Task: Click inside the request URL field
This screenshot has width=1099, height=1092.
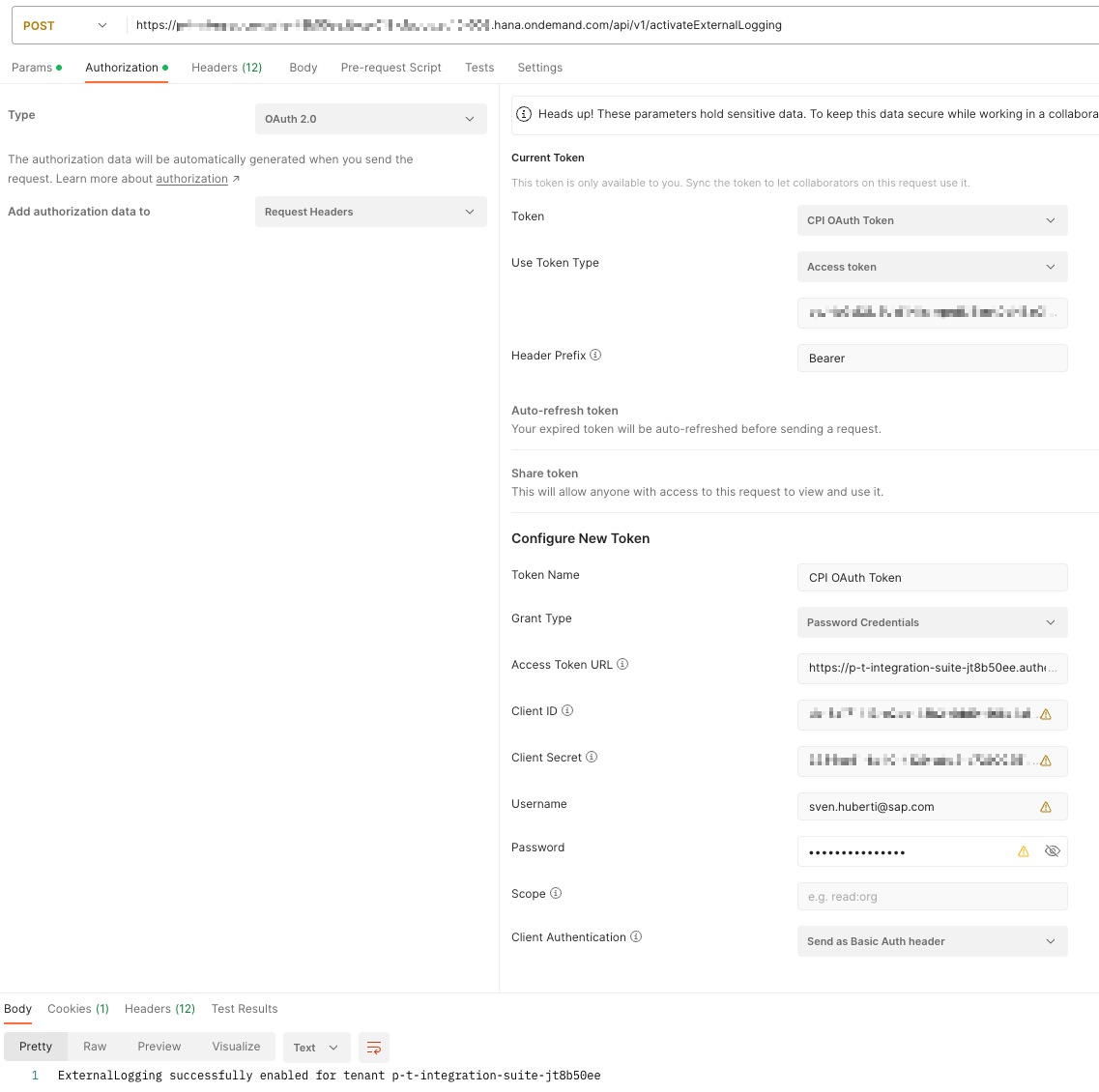Action: click(x=580, y=26)
